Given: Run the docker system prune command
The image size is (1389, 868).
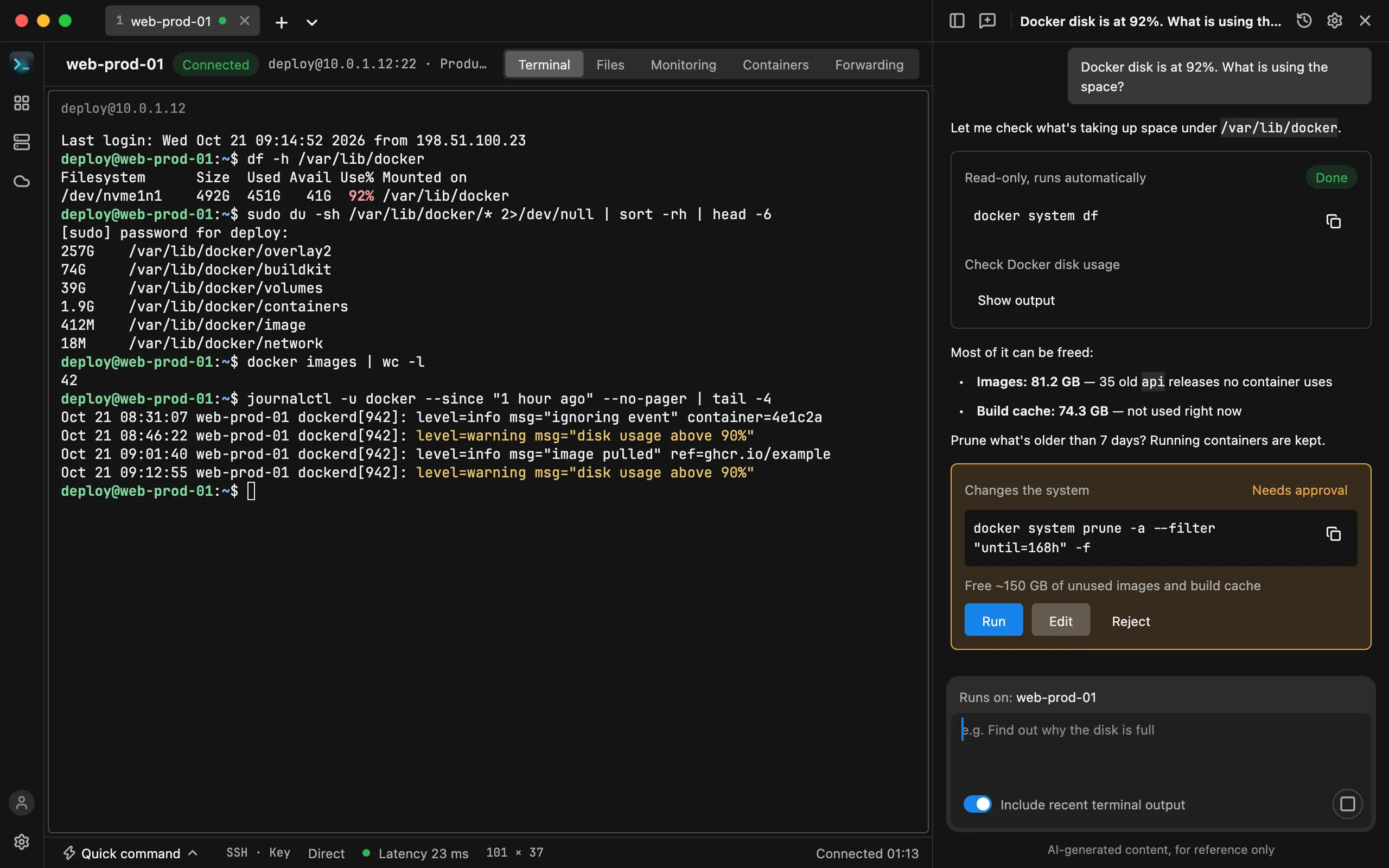Looking at the screenshot, I should (x=993, y=621).
